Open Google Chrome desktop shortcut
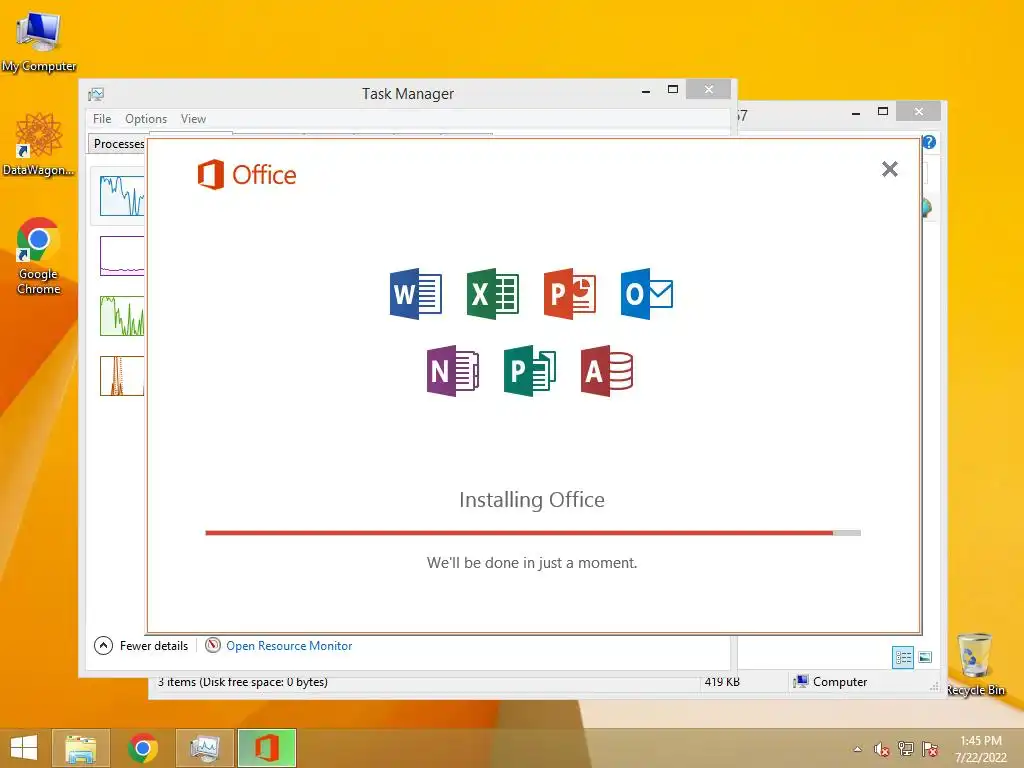The width and height of the screenshot is (1024, 768). 39,256
